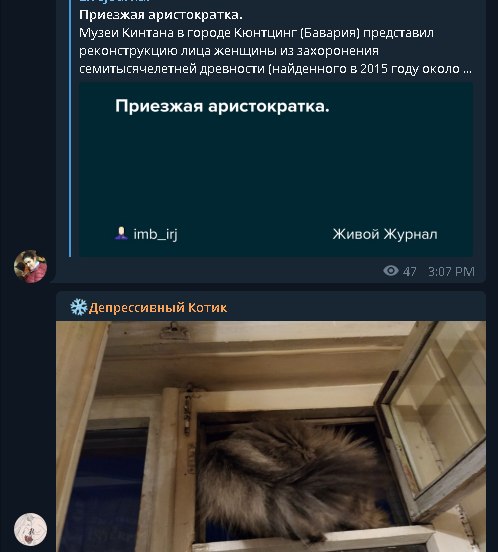Open the white sketch avatar at the bottom
This screenshot has height=552, width=498.
(x=30, y=529)
